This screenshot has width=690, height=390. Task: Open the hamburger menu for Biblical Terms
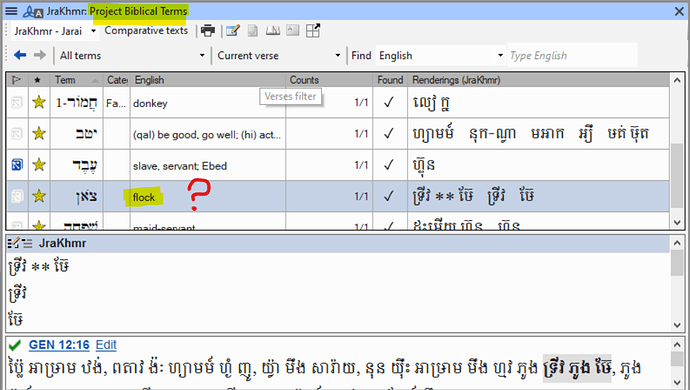pos(11,11)
